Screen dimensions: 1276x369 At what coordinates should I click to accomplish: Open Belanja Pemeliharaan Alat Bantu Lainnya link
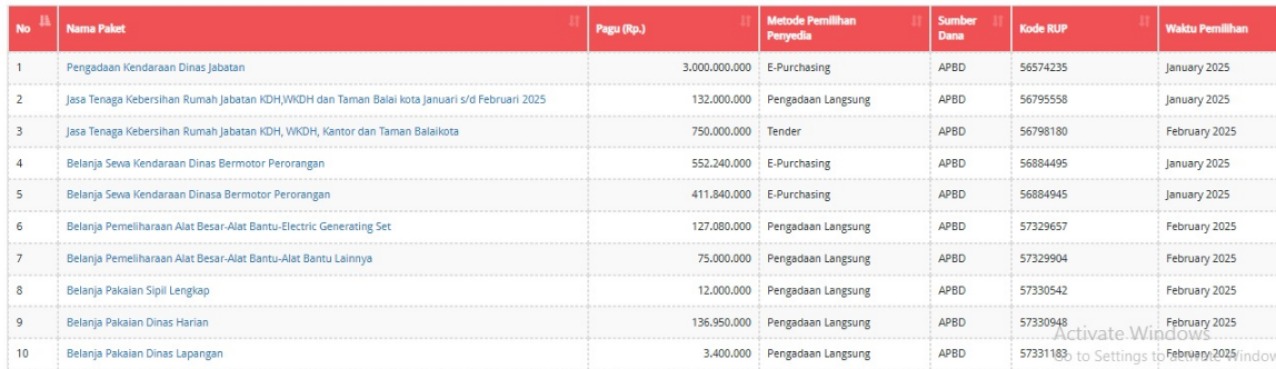click(219, 258)
